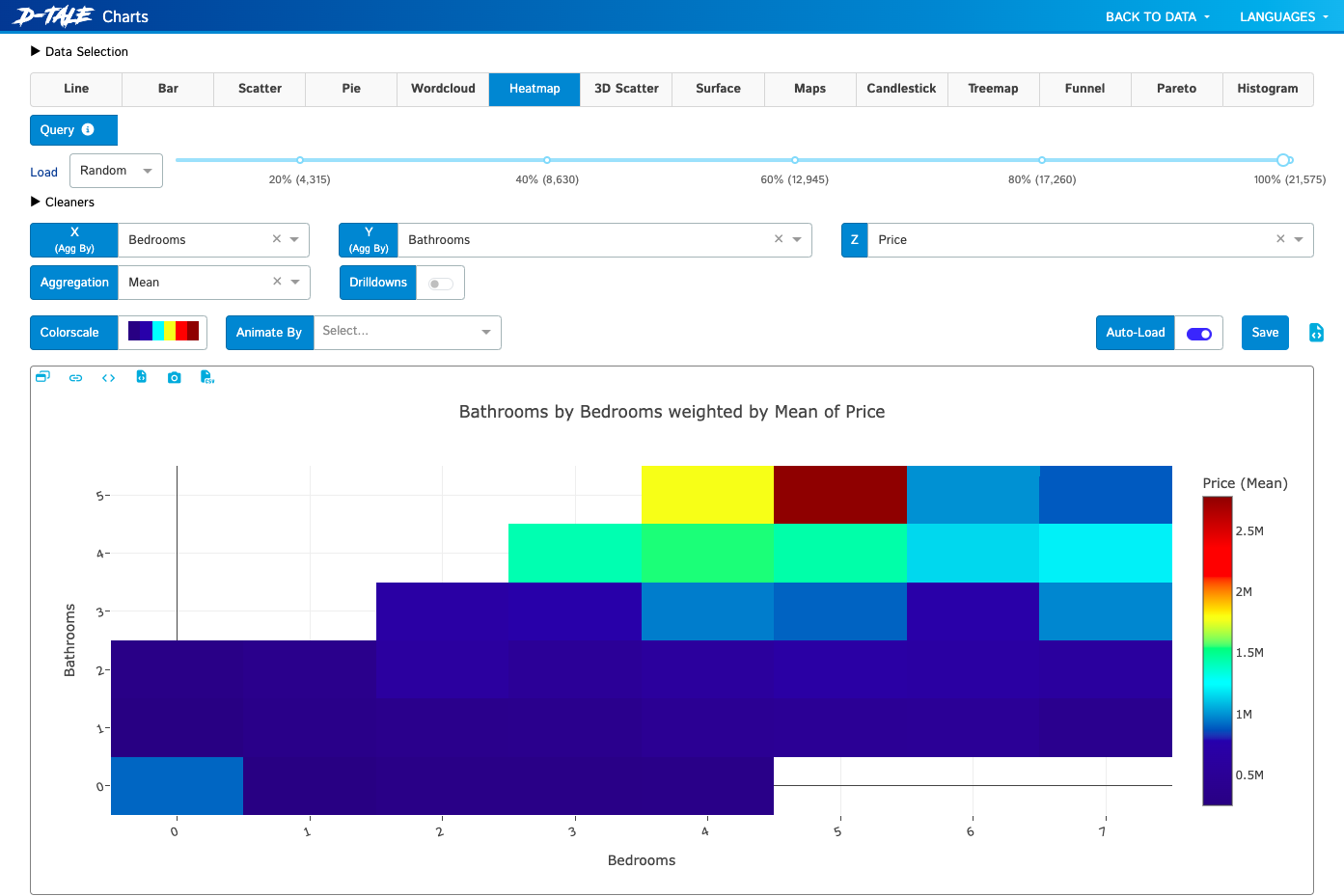Copy the chart link icon
1344x896 pixels.
[x=75, y=378]
